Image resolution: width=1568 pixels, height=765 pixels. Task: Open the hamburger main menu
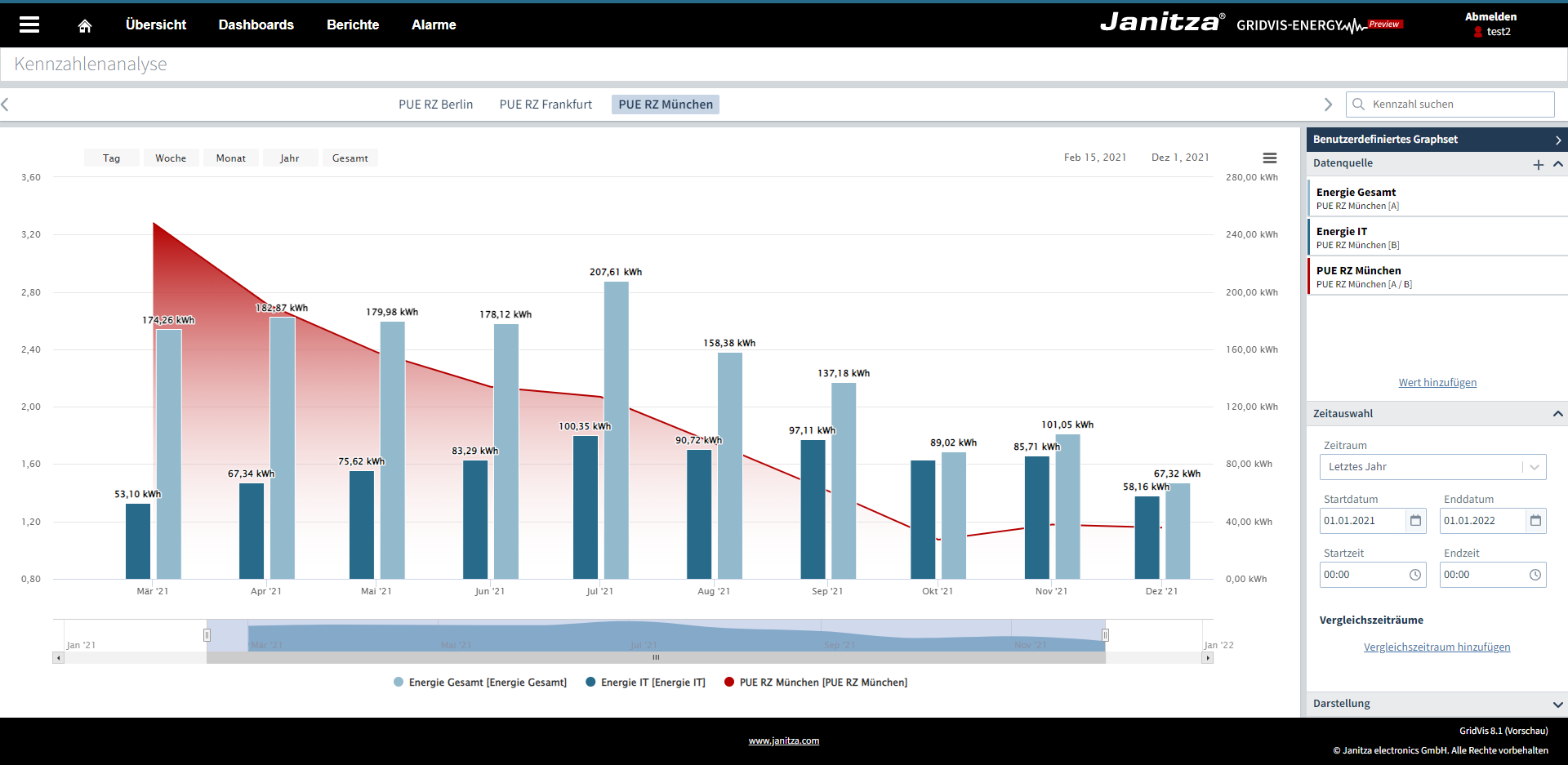29,24
